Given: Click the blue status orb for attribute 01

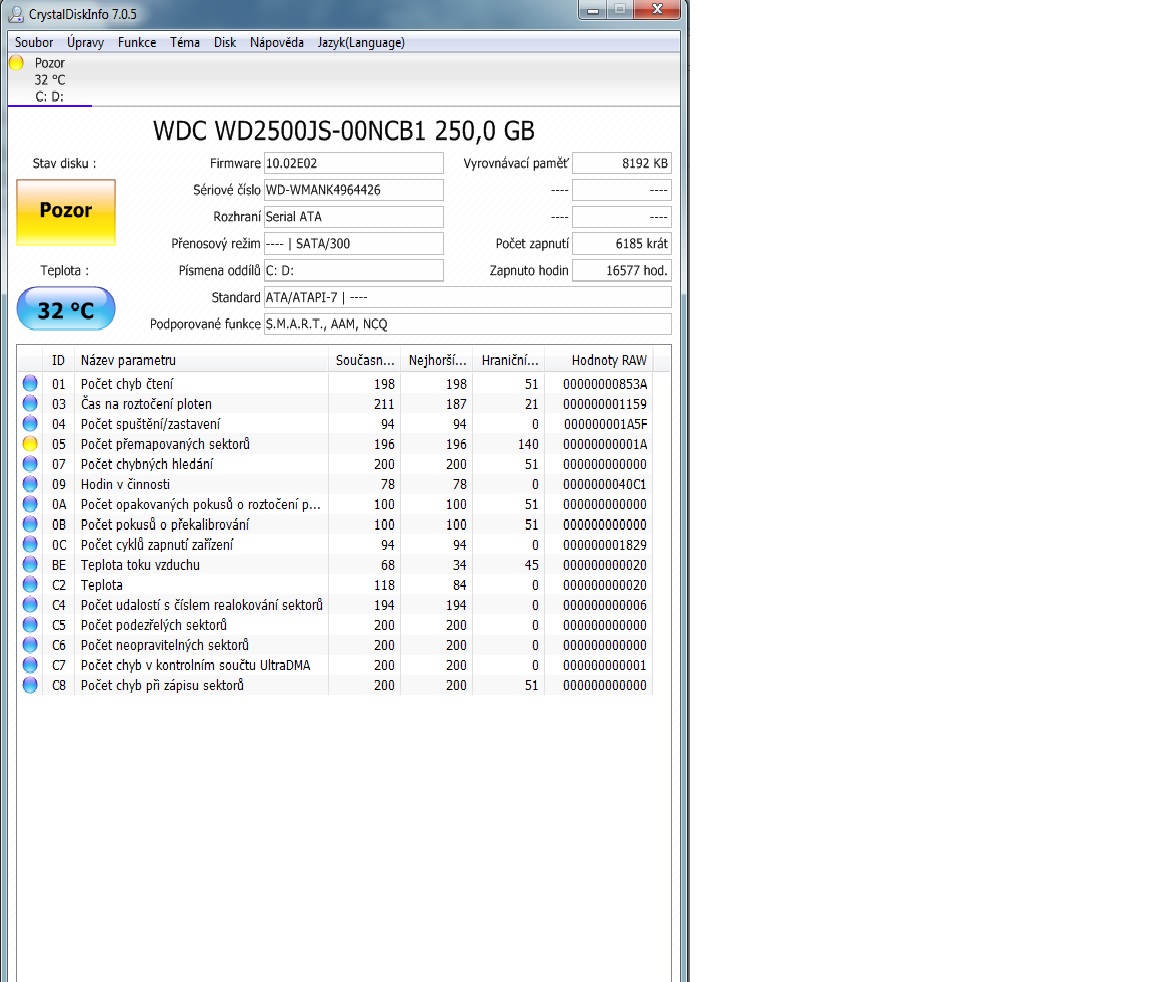Looking at the screenshot, I should coord(30,383).
